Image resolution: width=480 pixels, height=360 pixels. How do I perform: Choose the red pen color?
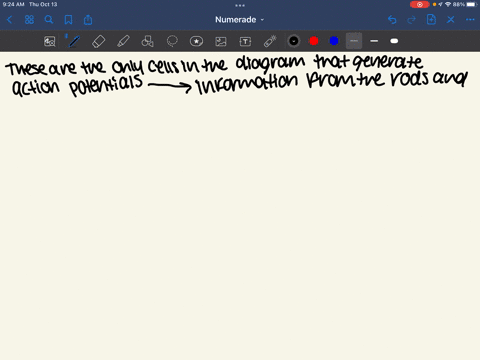tap(314, 41)
